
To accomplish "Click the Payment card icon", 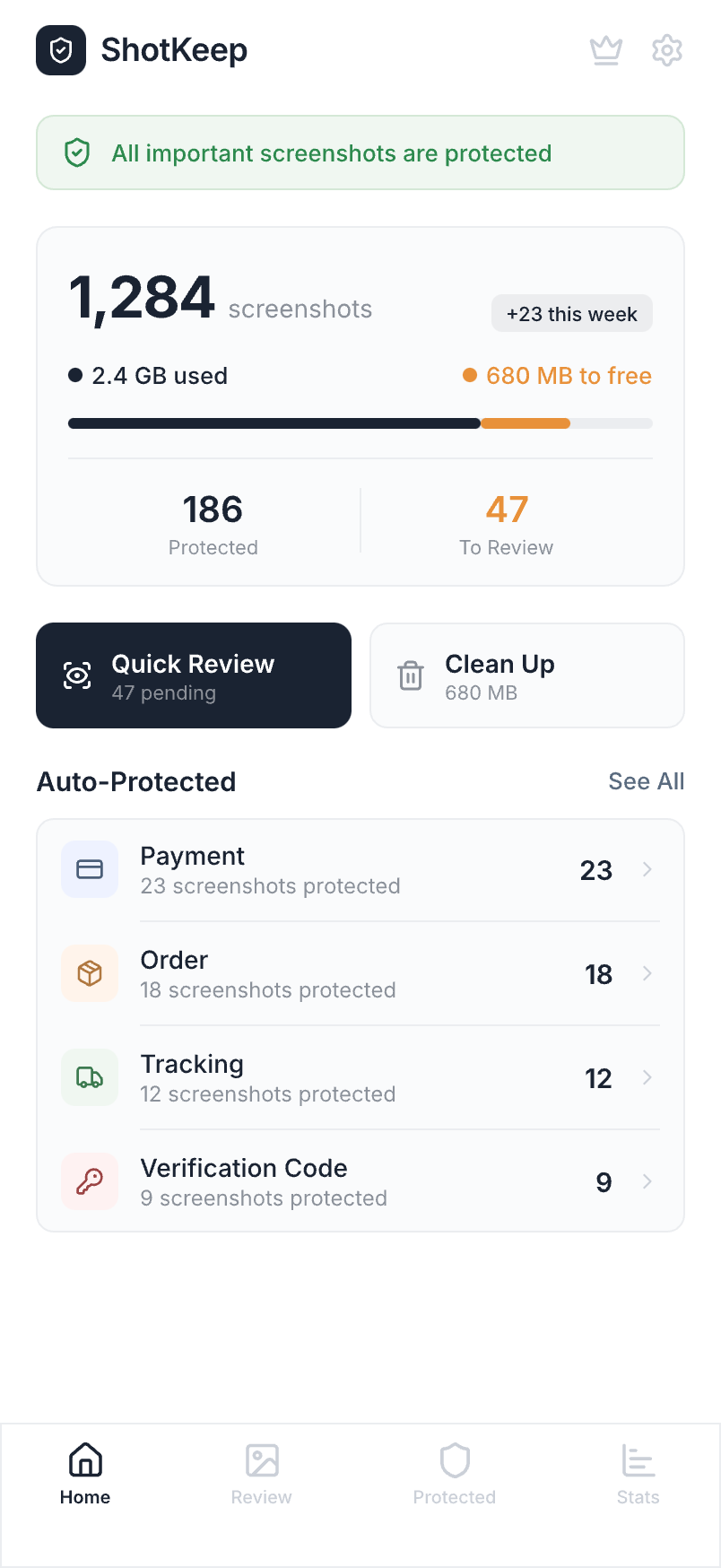I will [90, 869].
